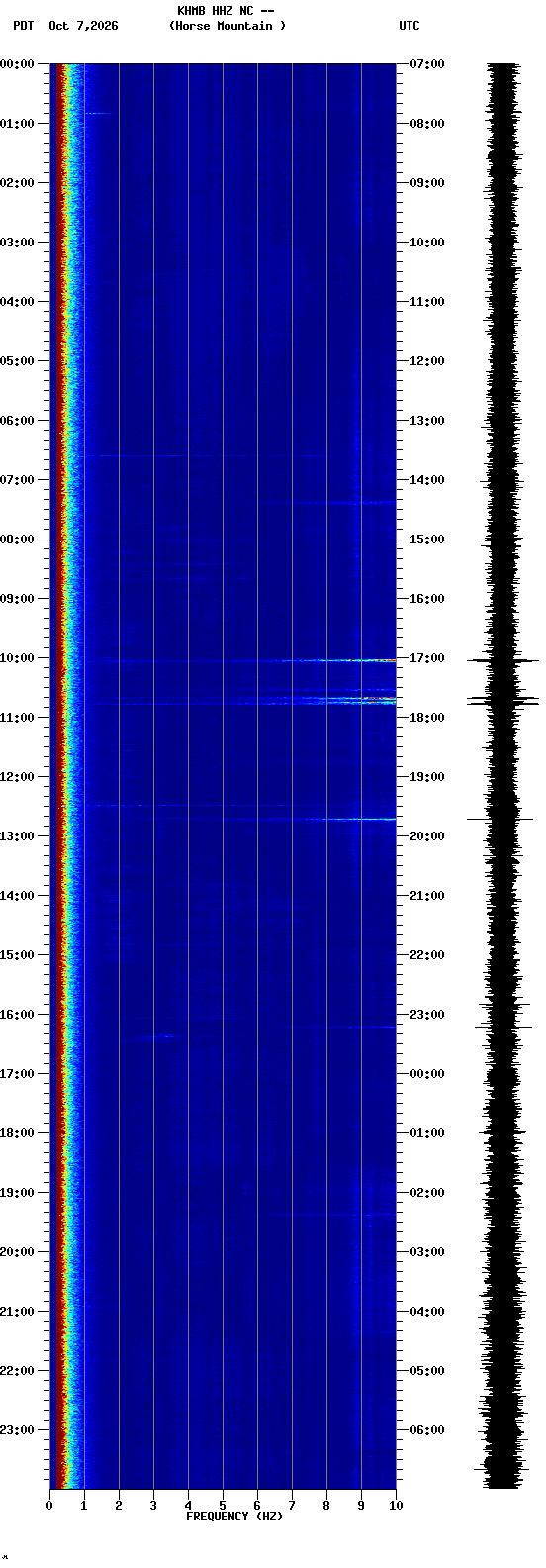This screenshot has width=546, height=1568.
Task: Select the 20:00 PDT time label
Action: click(17, 1252)
